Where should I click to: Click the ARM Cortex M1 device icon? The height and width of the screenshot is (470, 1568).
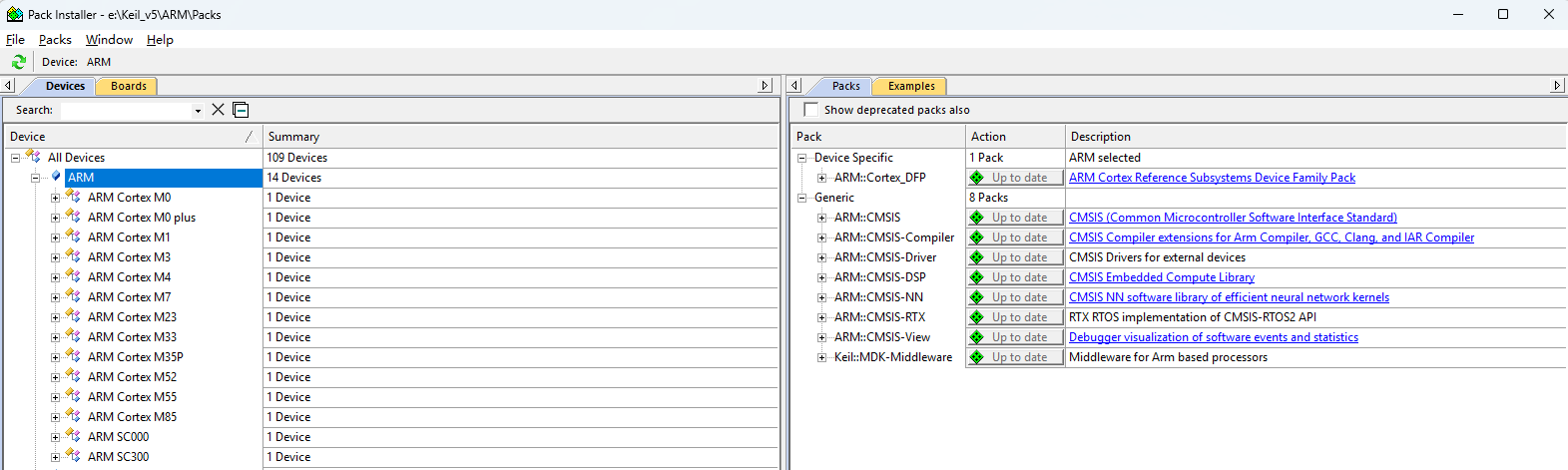73,236
